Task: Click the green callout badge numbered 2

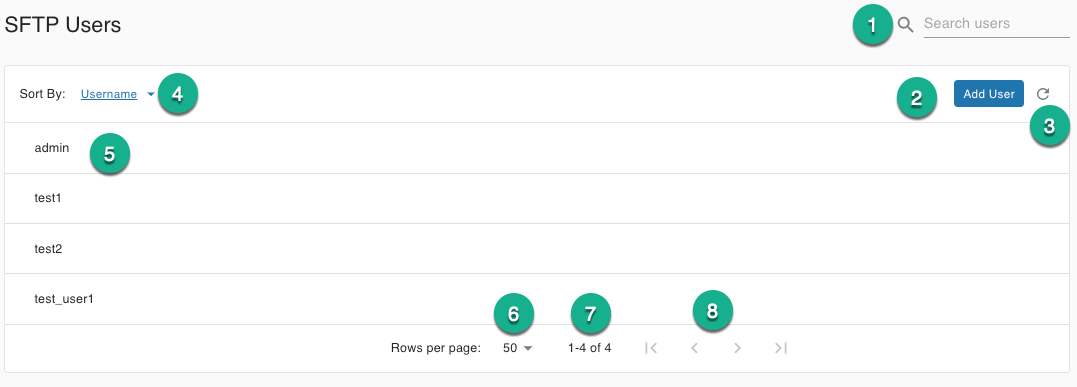Action: click(916, 98)
